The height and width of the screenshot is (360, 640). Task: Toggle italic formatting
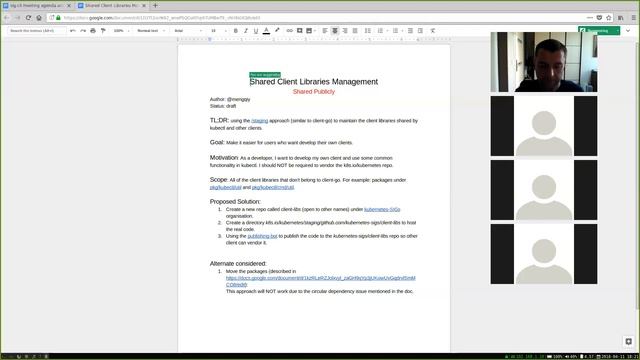(x=246, y=31)
